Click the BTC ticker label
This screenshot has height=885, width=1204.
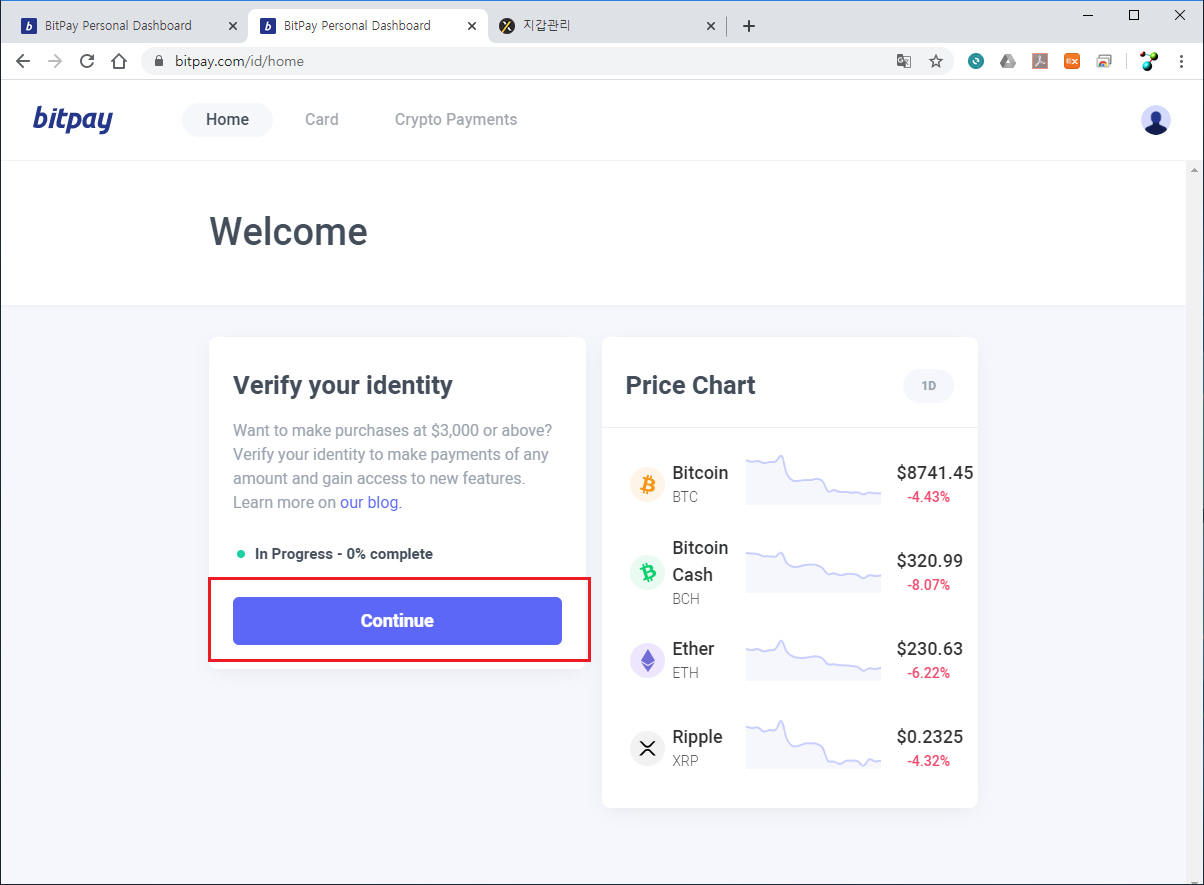[685, 497]
